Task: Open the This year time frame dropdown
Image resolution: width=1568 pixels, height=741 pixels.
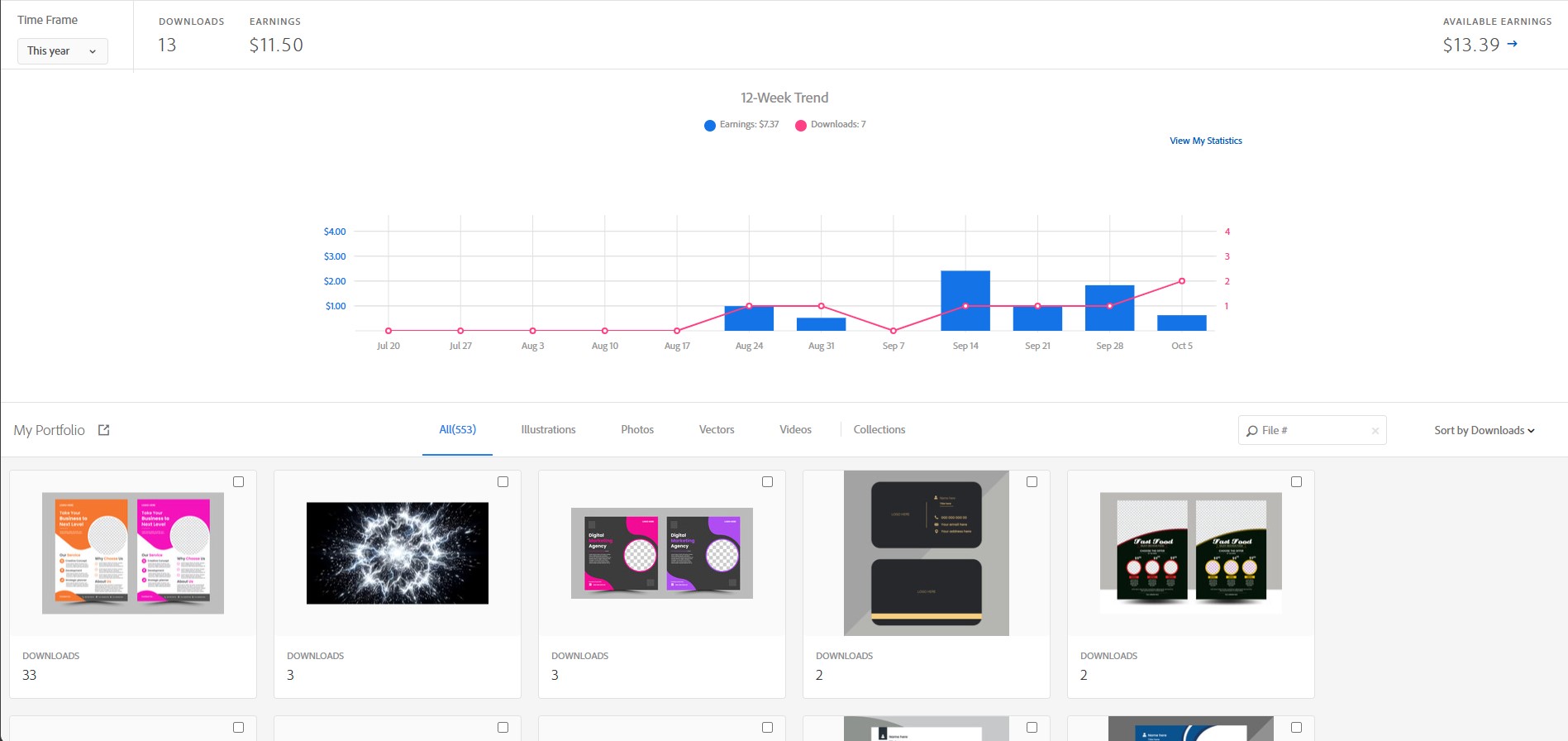Action: [63, 51]
